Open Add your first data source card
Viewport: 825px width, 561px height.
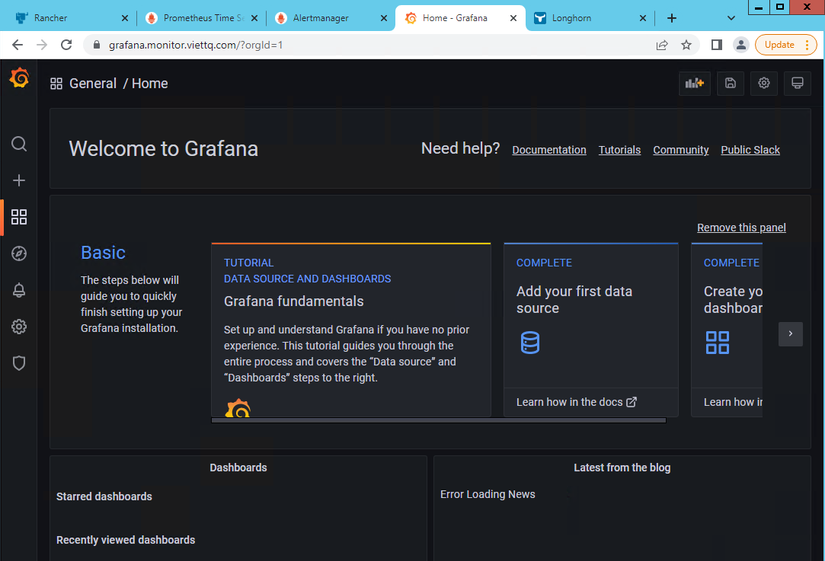tap(591, 330)
